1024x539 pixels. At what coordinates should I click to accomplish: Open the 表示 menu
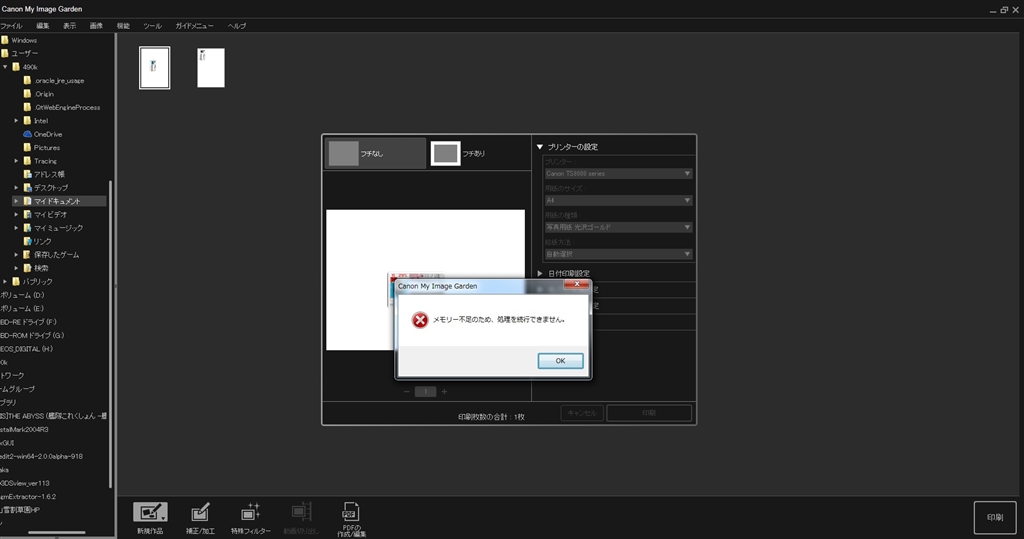pyautogui.click(x=69, y=26)
